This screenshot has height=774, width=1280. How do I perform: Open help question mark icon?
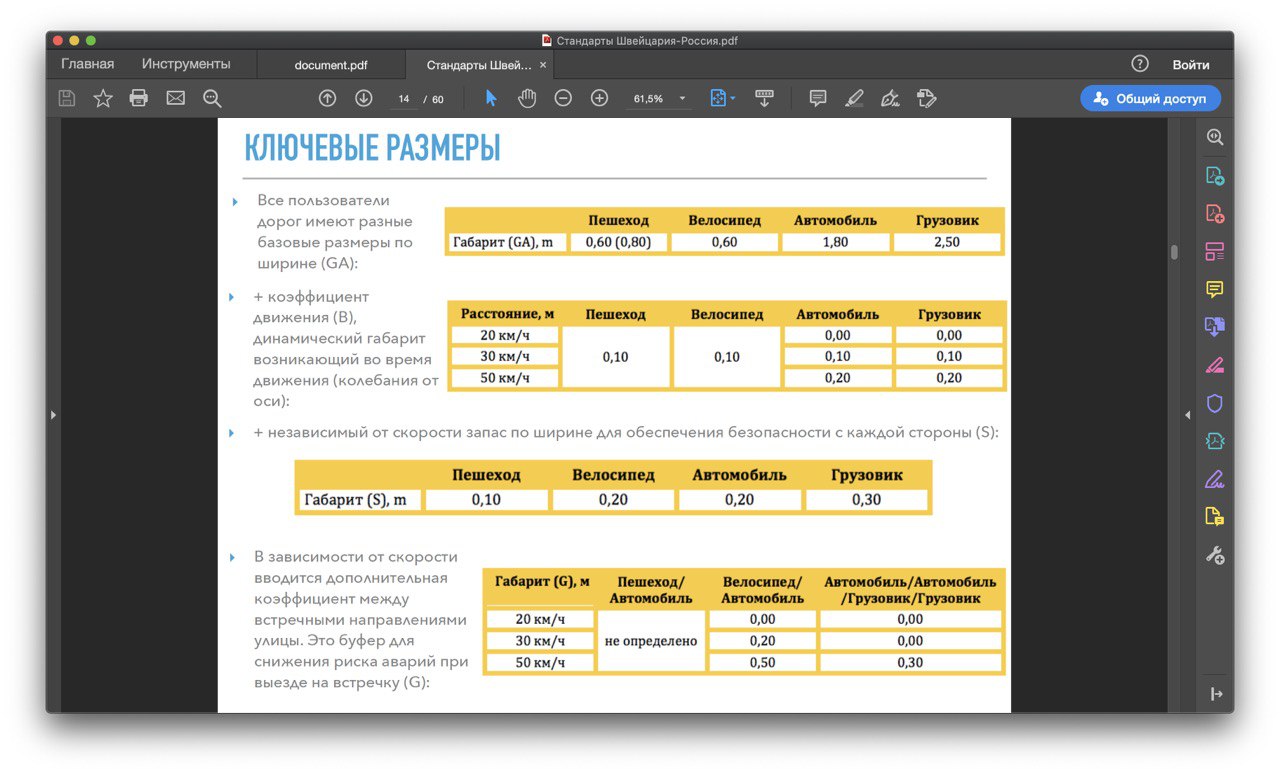[1140, 64]
